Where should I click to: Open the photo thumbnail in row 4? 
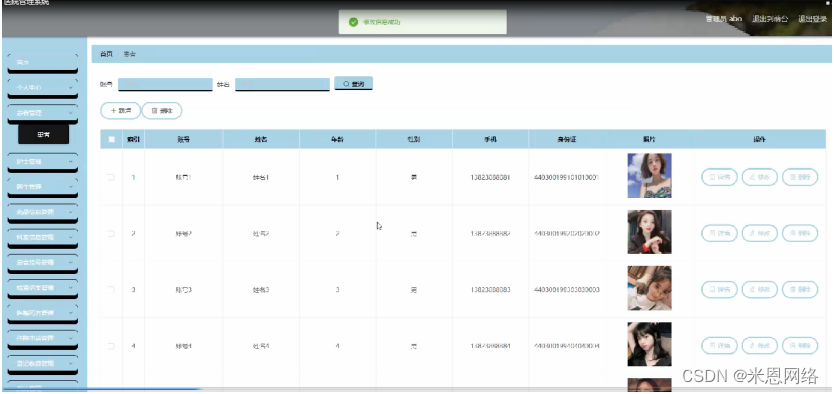[649, 344]
